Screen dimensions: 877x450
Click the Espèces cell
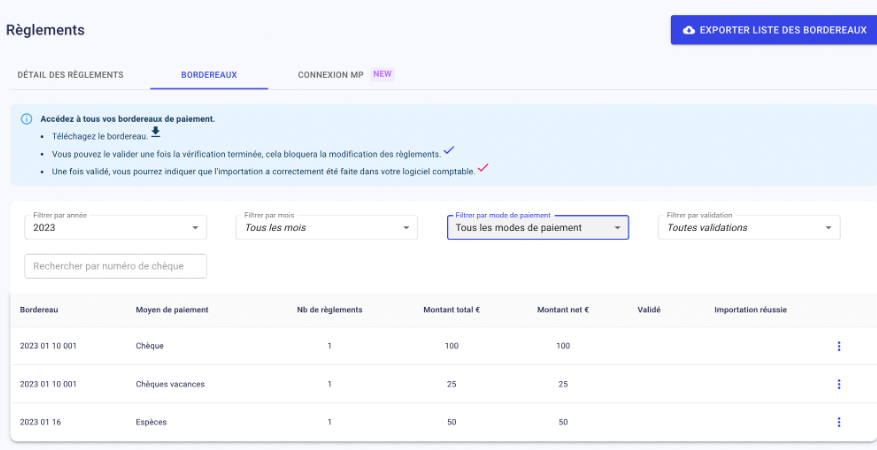coord(151,422)
